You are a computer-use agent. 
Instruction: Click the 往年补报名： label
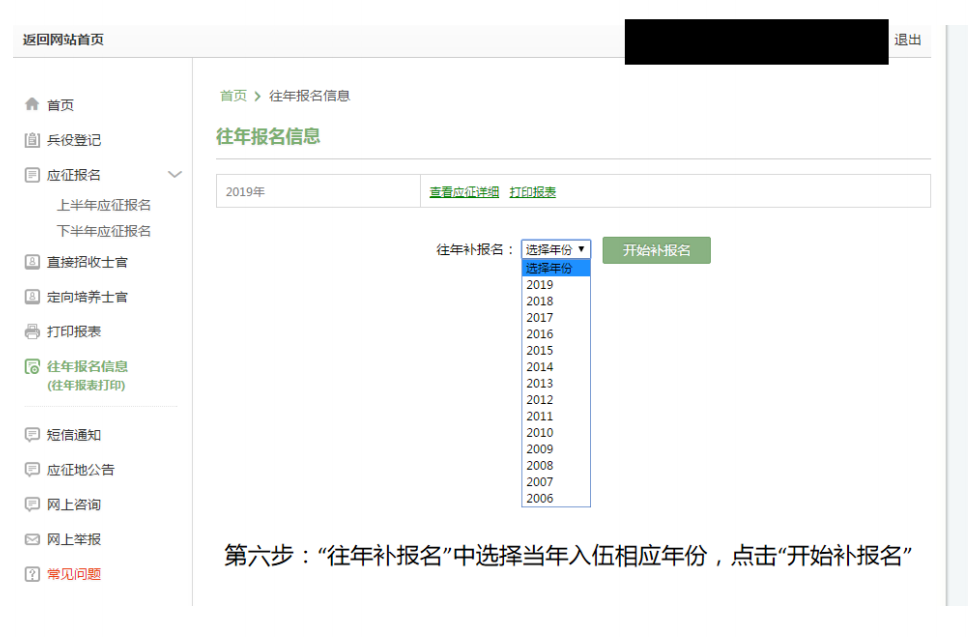(475, 249)
